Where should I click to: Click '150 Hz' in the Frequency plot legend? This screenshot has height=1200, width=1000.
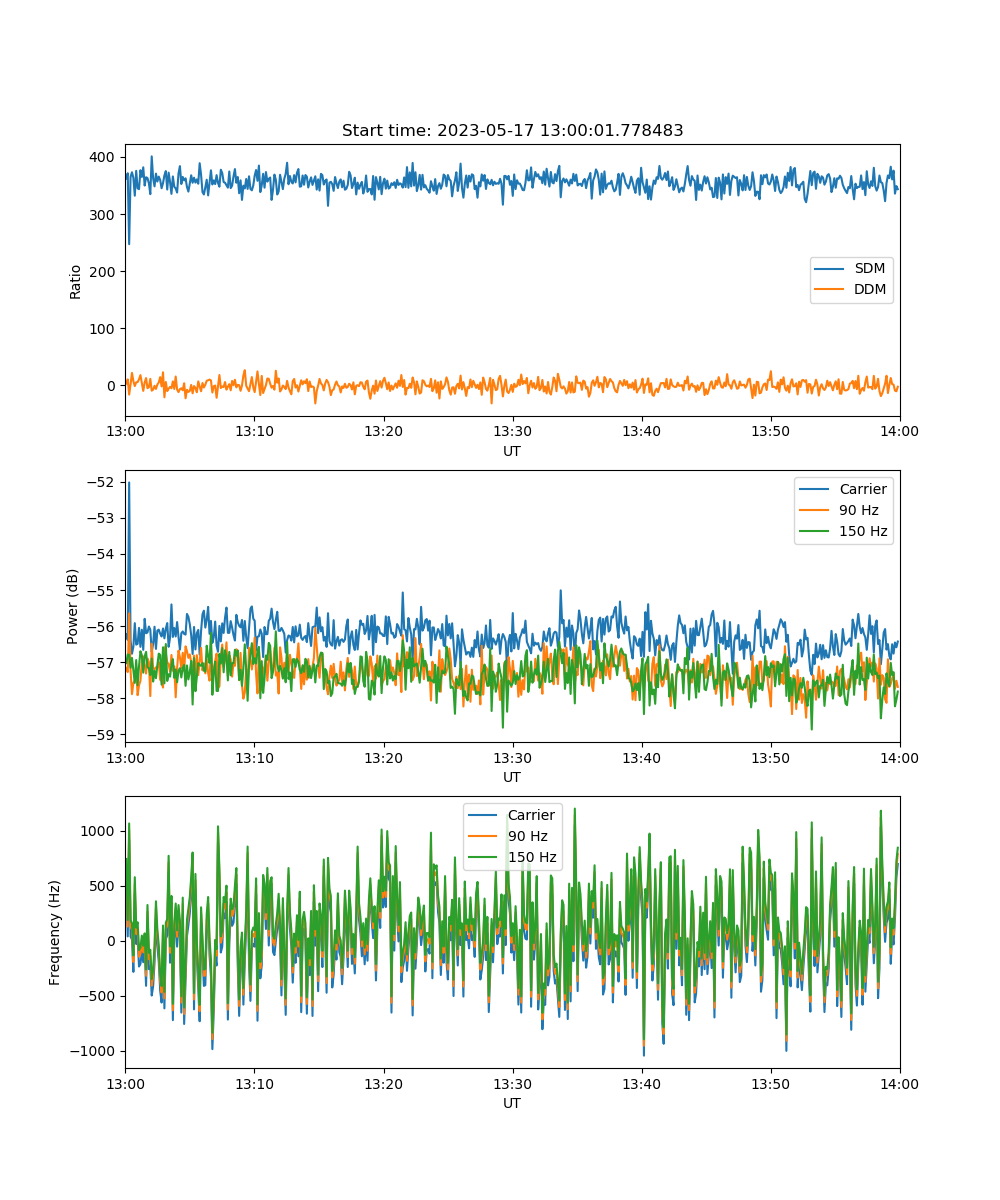[531, 857]
